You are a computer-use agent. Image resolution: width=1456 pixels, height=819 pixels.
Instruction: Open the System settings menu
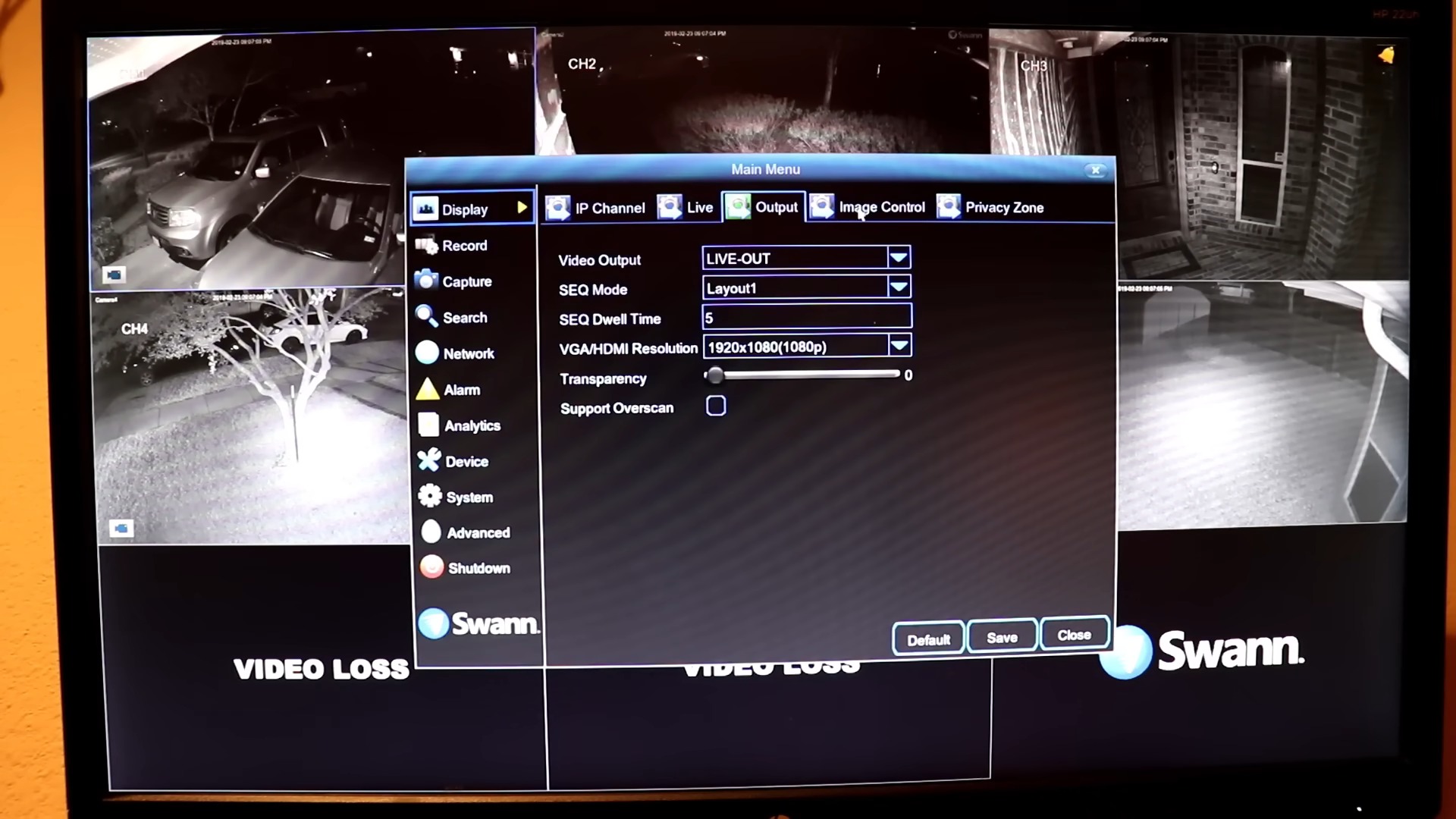click(469, 497)
